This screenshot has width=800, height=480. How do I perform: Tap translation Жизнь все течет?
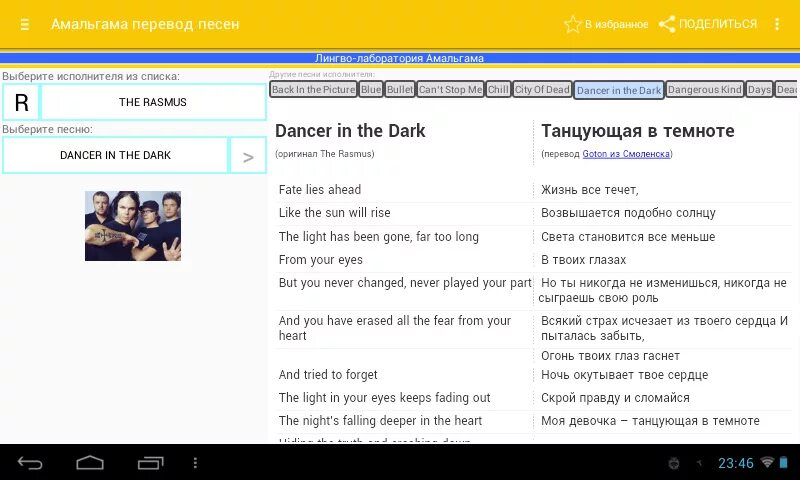[590, 190]
